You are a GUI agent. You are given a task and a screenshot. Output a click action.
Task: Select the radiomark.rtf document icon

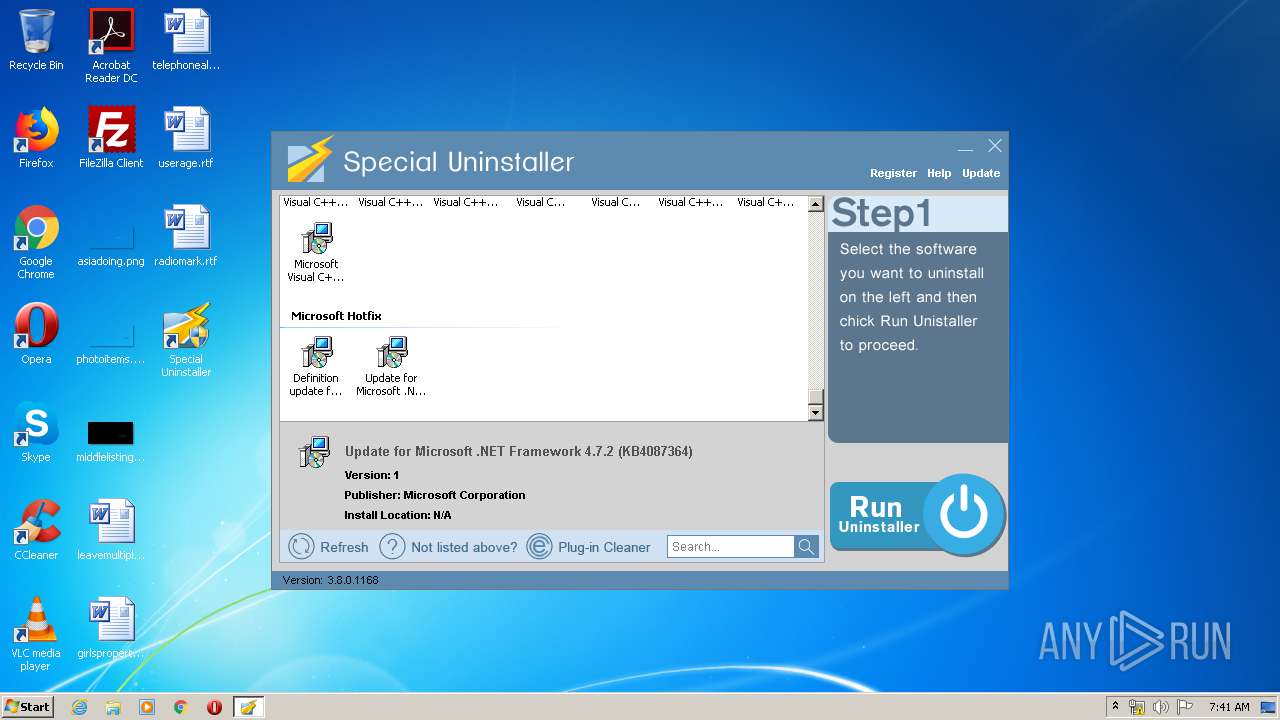pyautogui.click(x=186, y=236)
